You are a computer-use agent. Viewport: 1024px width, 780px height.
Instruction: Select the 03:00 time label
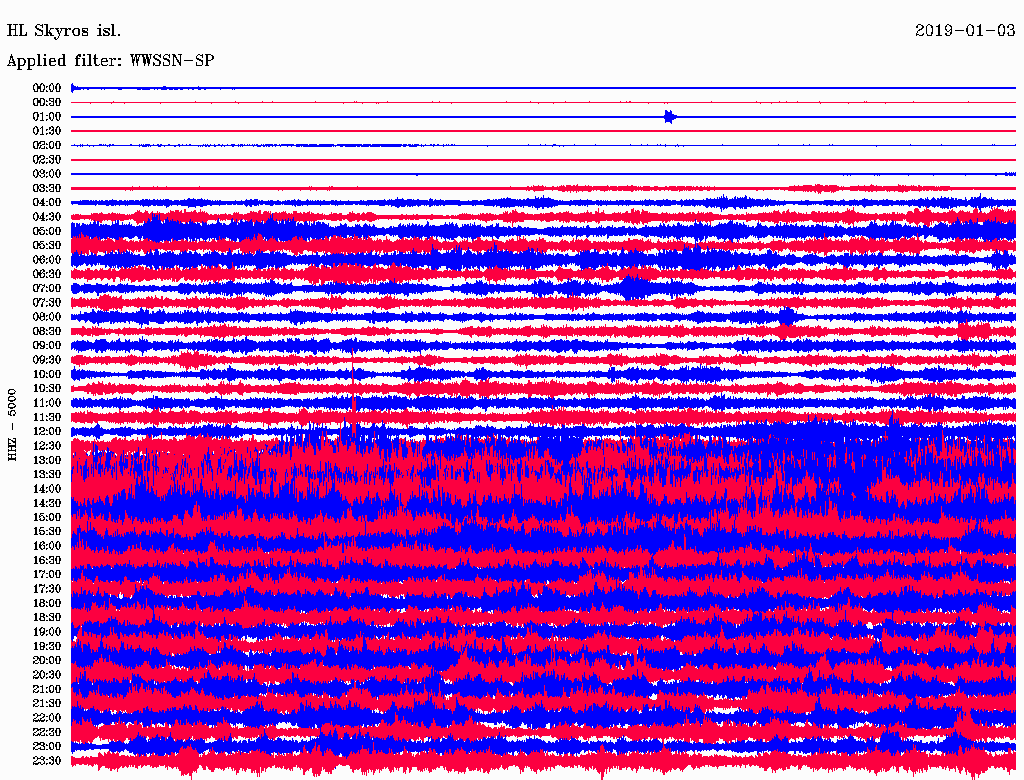[x=47, y=174]
